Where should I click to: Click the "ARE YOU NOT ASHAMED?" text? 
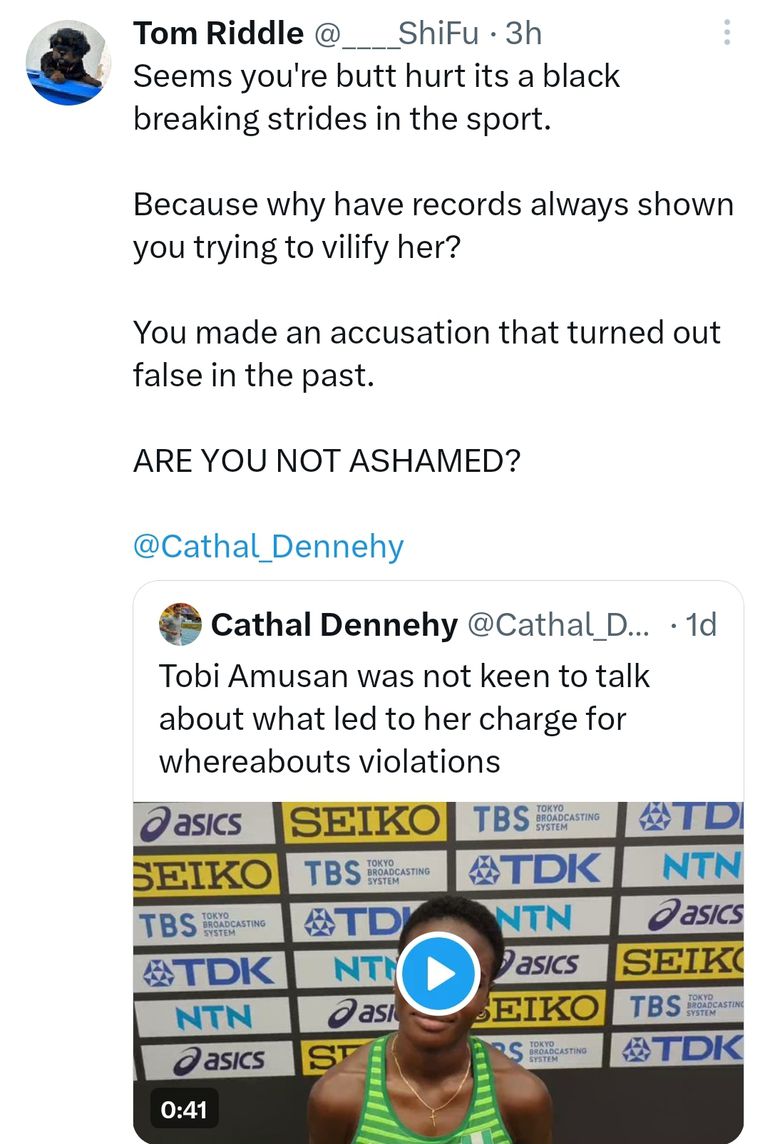pyautogui.click(x=326, y=461)
